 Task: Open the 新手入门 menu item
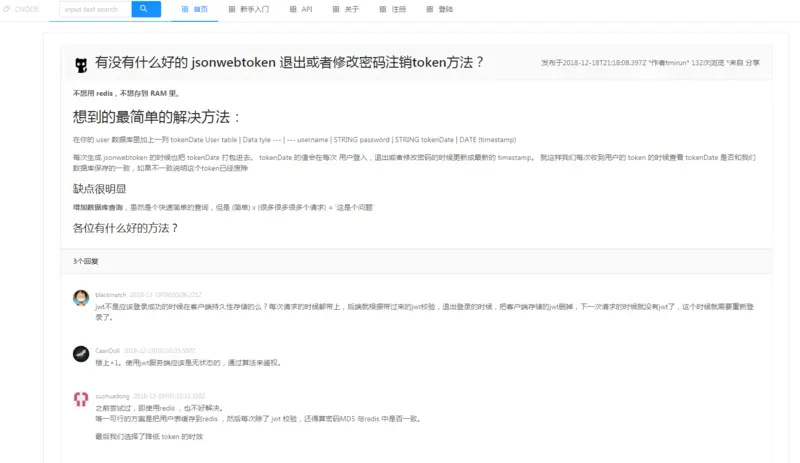point(248,9)
